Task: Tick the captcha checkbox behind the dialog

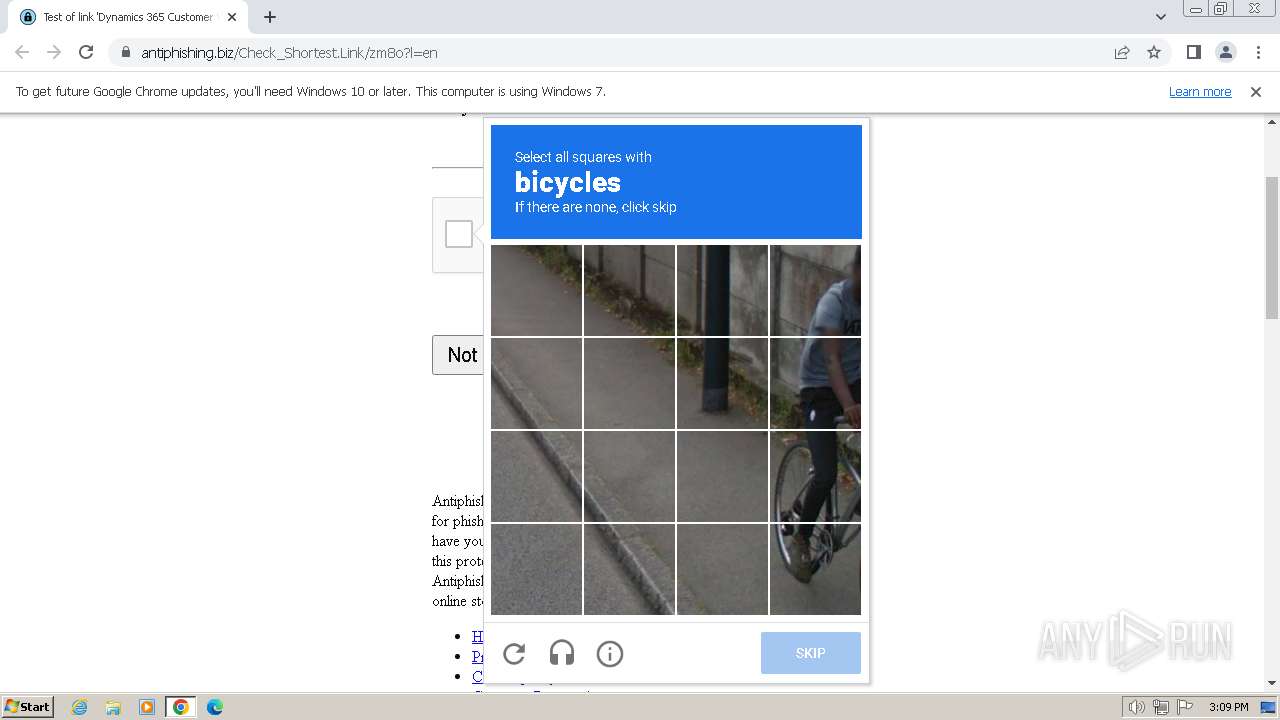Action: (459, 234)
